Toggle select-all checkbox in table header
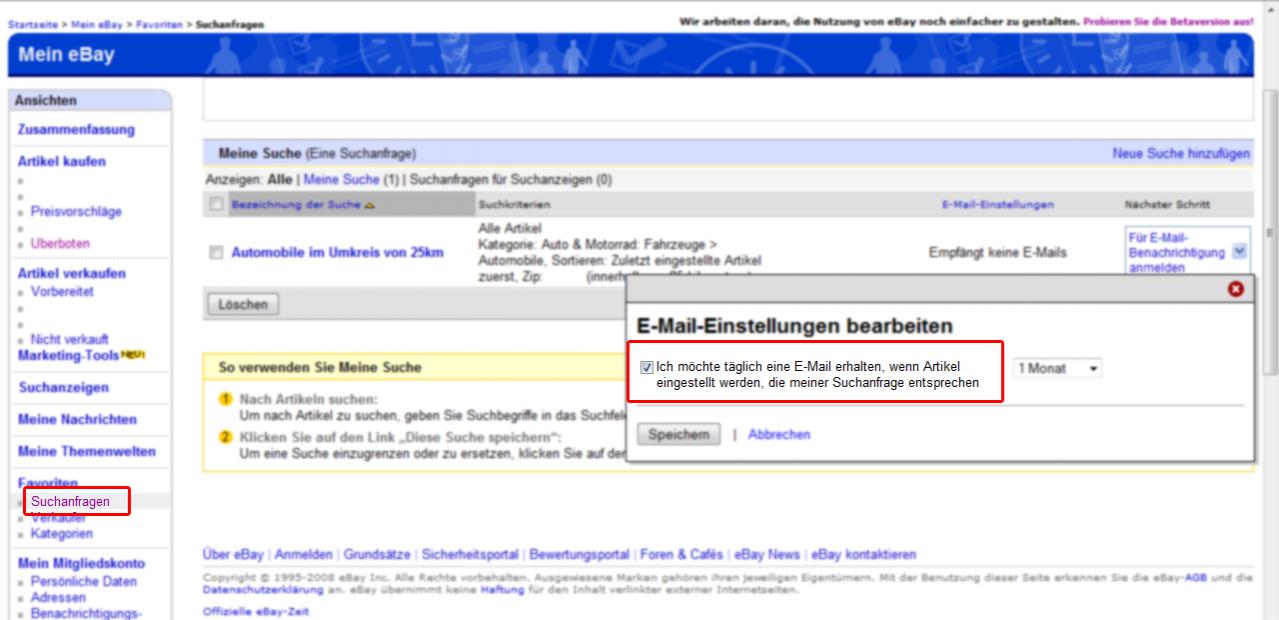1279x620 pixels. click(x=216, y=204)
